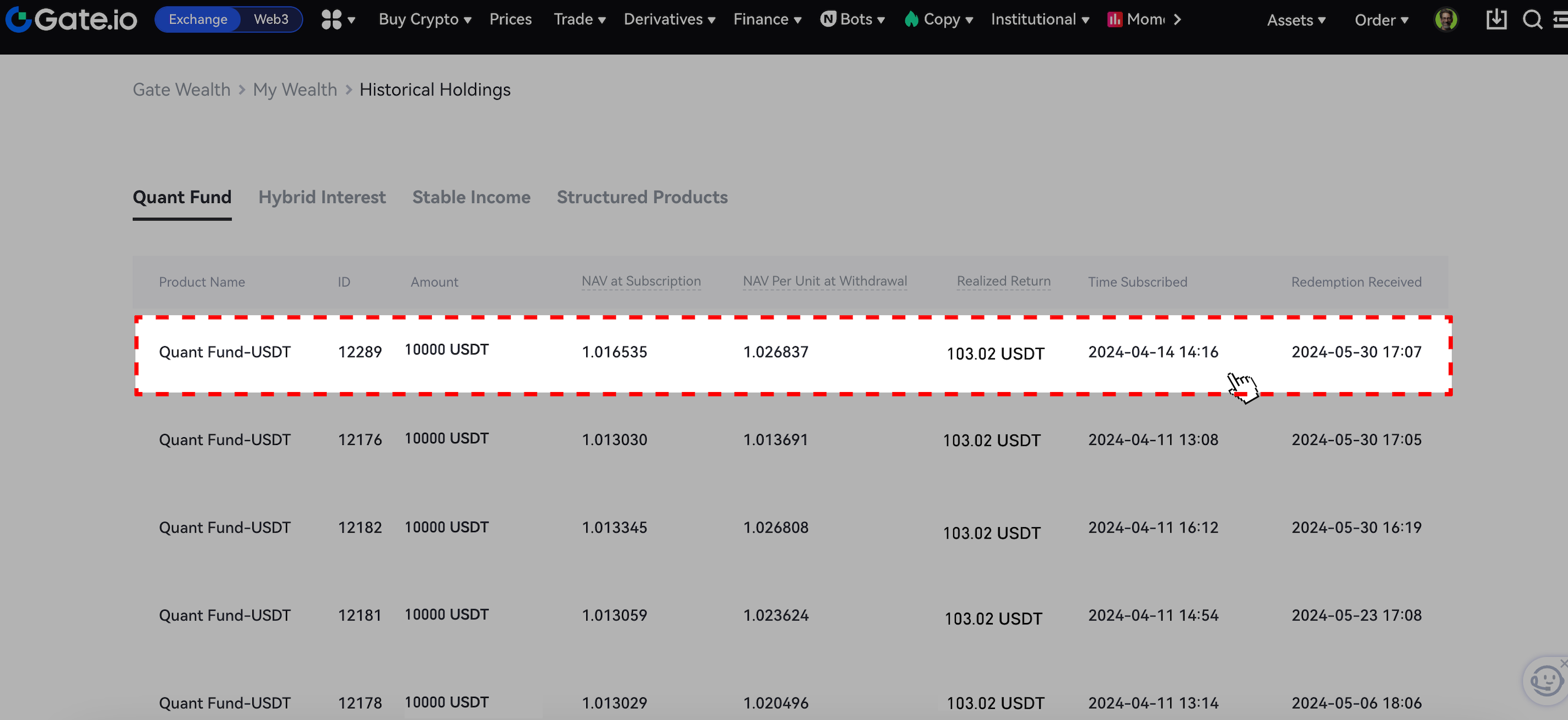Open the search magnifier icon
The height and width of the screenshot is (720, 1568).
(1532, 19)
